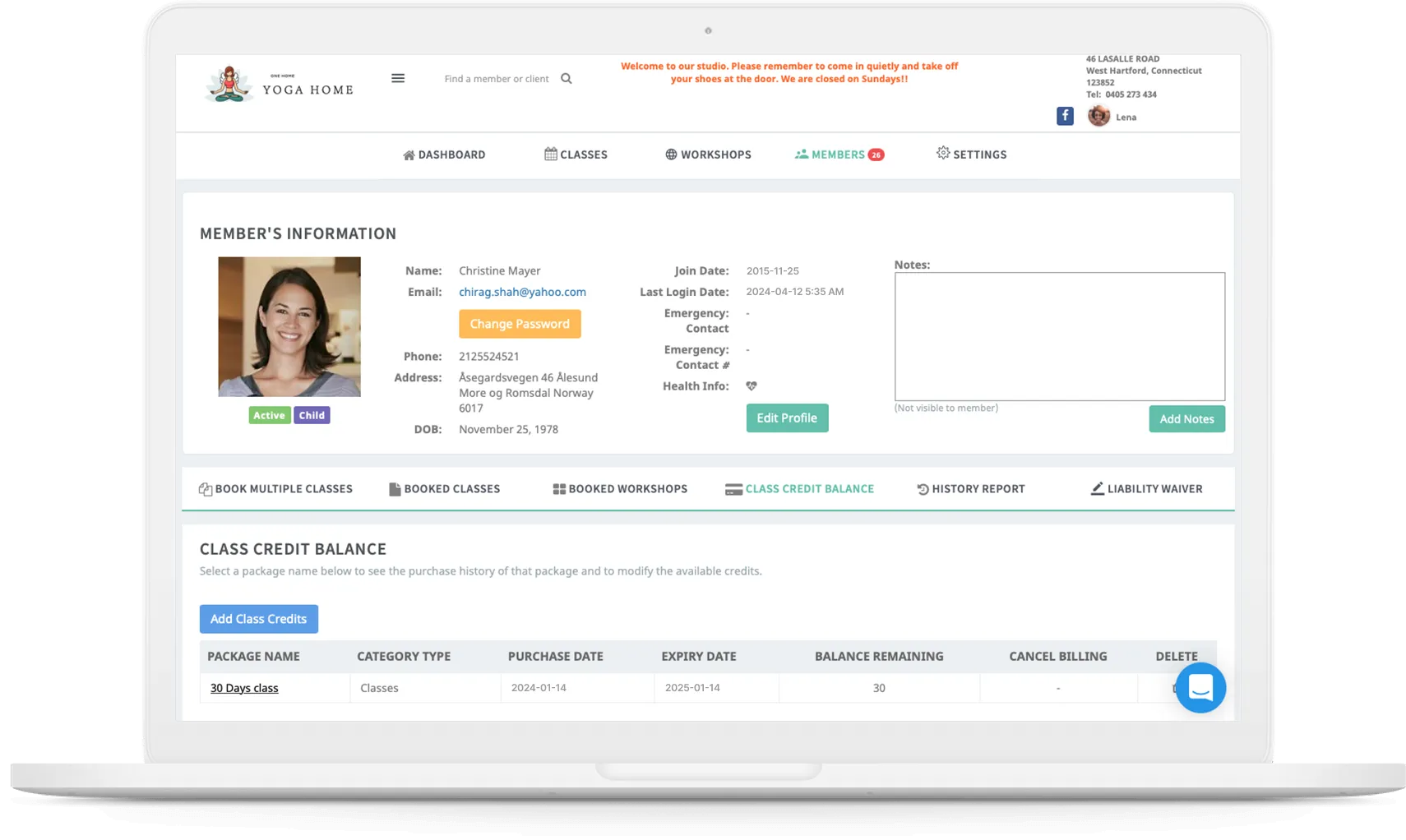
Task: Go to the Dashboard
Action: 444,155
